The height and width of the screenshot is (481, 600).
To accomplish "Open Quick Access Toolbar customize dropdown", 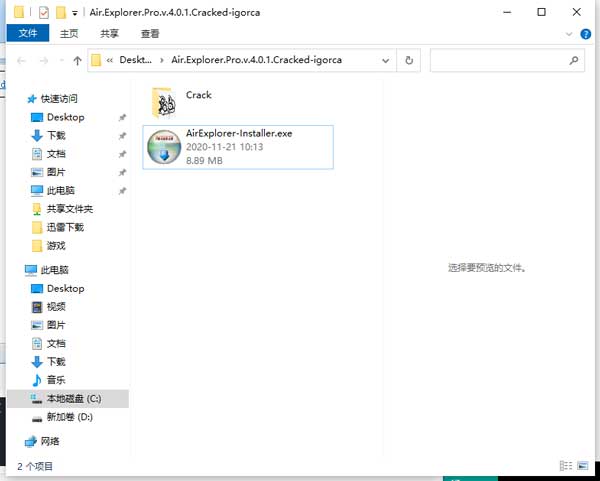I will 75,13.
